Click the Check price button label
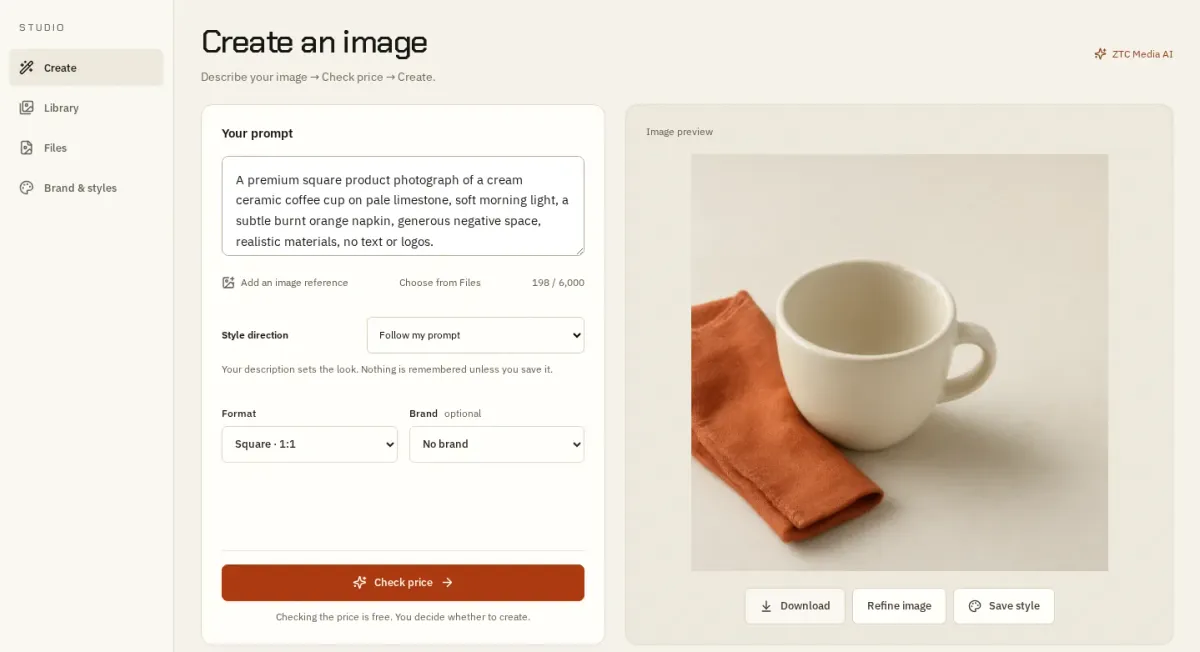Screen dimensions: 1200x652 [x=403, y=583]
